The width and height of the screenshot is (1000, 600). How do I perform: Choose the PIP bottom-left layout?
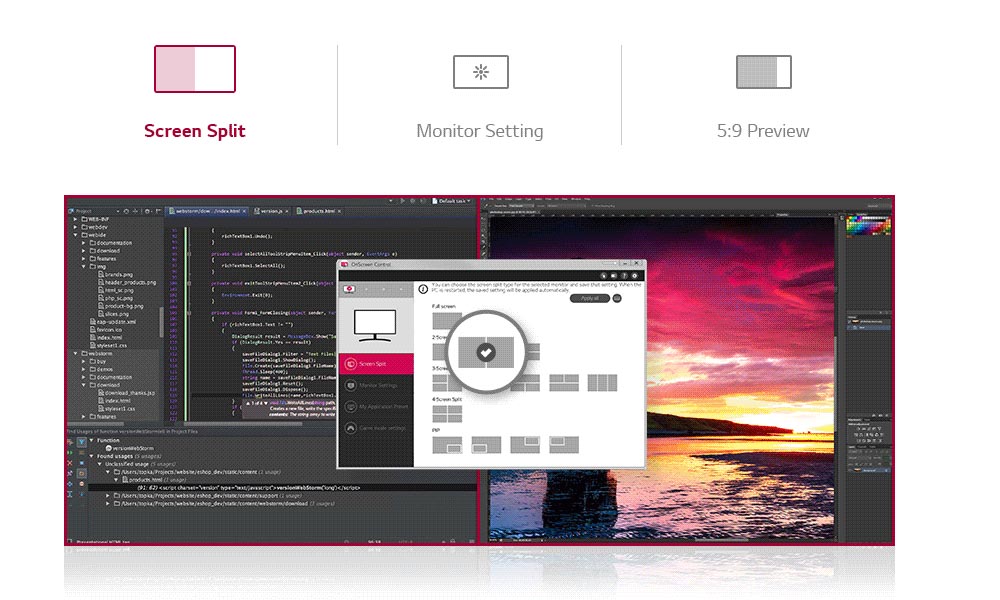(486, 444)
